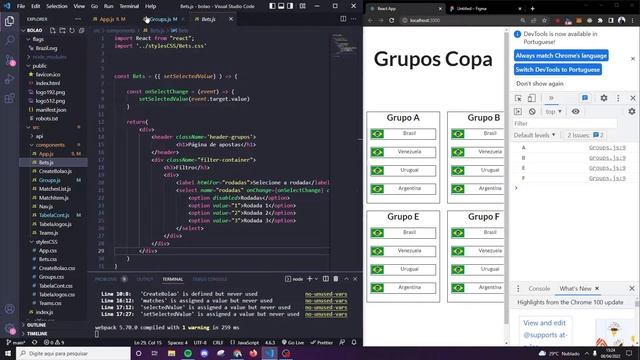
Task: Open File Explorer from taskbar
Action: click(x=171, y=353)
